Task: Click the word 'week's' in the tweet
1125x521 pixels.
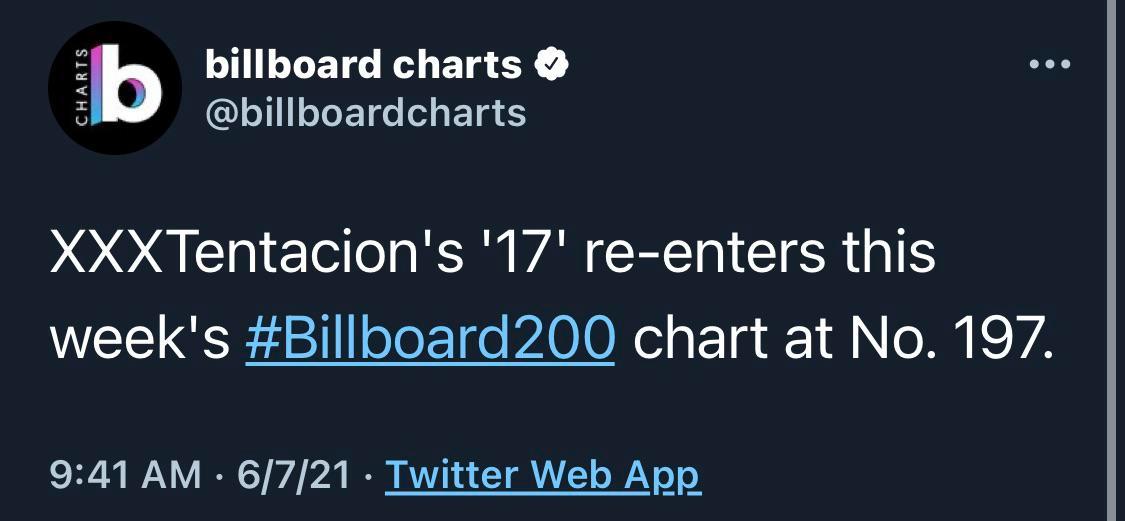Action: pos(140,340)
